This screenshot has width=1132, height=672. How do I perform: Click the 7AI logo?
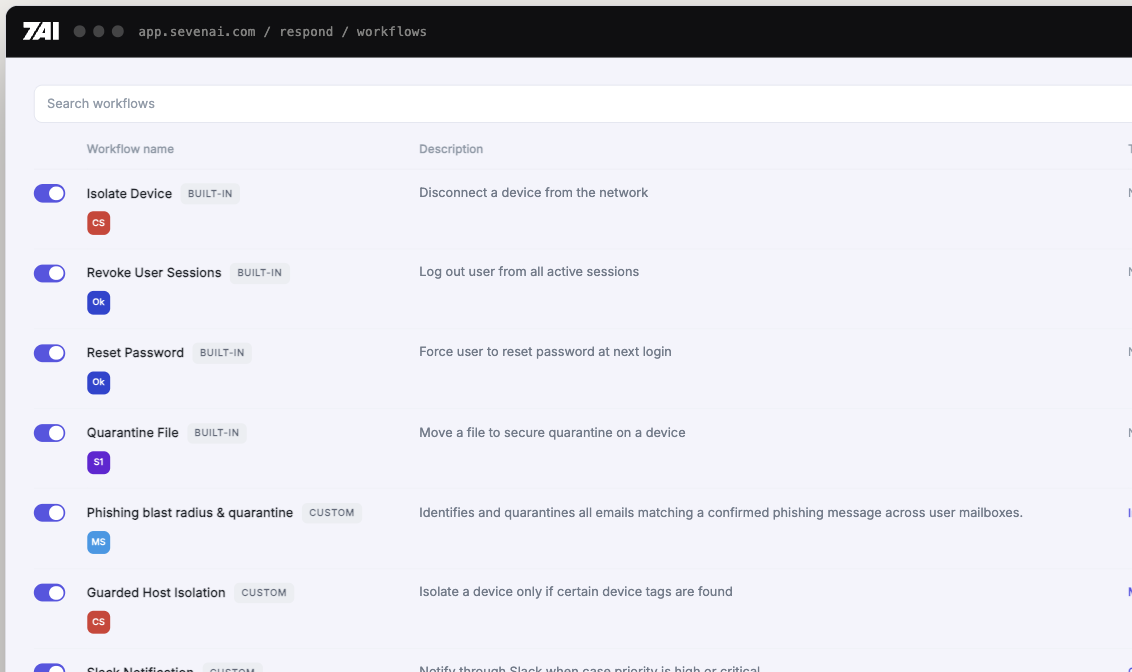pos(41,31)
